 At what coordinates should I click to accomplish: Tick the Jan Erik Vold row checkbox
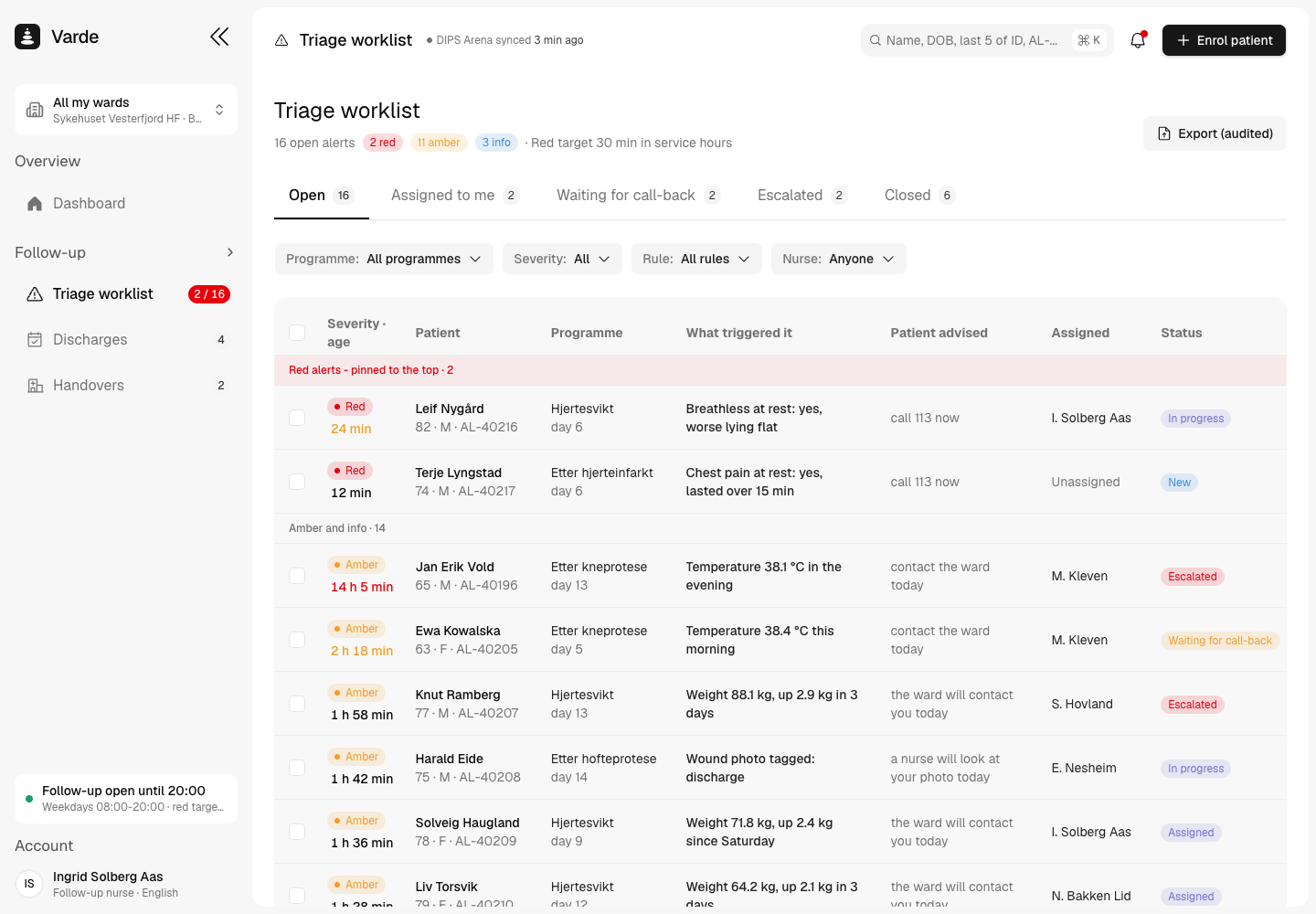click(x=297, y=576)
